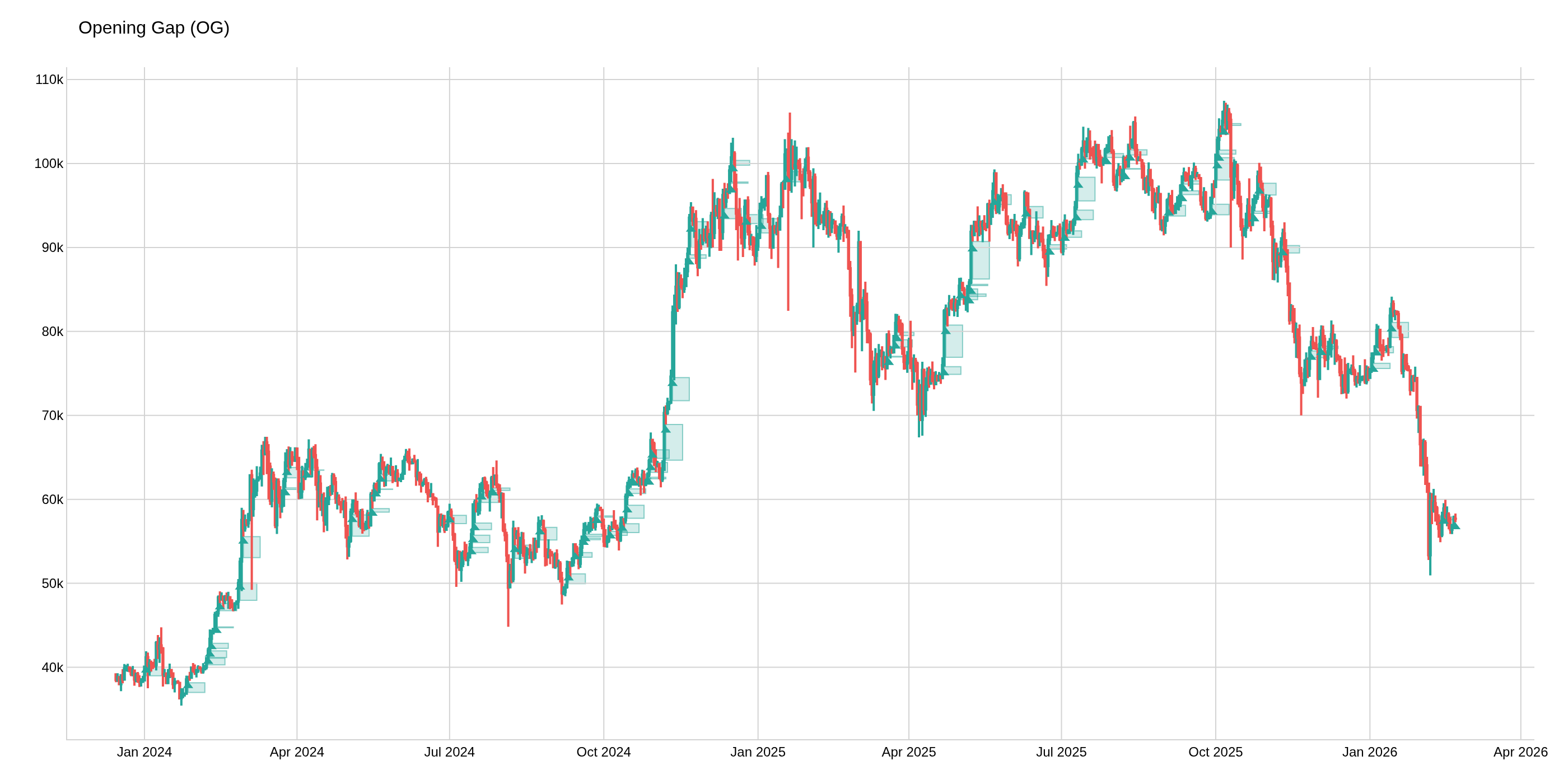Click the last green triangle marker at series end
Screen dimensions: 1568x784
click(x=1455, y=526)
